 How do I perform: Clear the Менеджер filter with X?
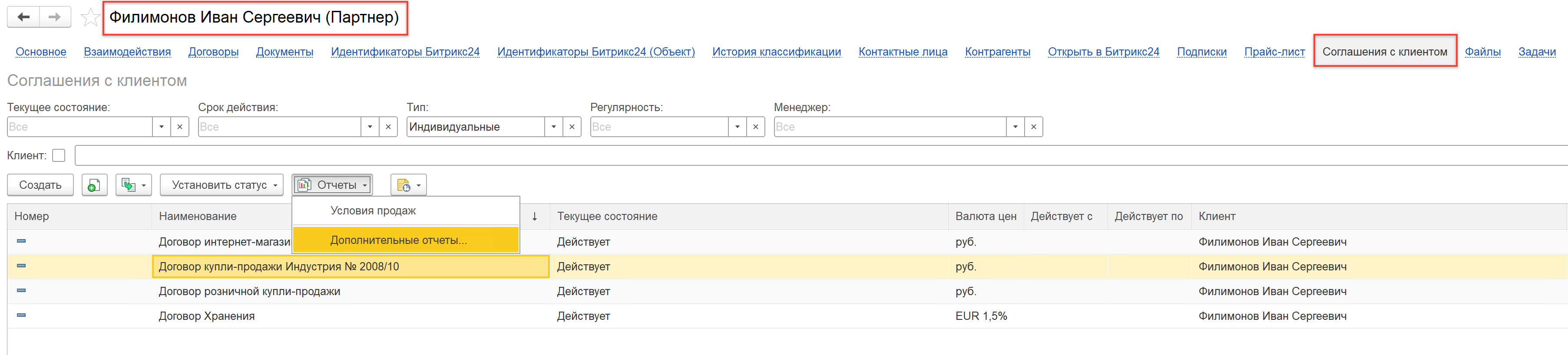click(x=1033, y=126)
